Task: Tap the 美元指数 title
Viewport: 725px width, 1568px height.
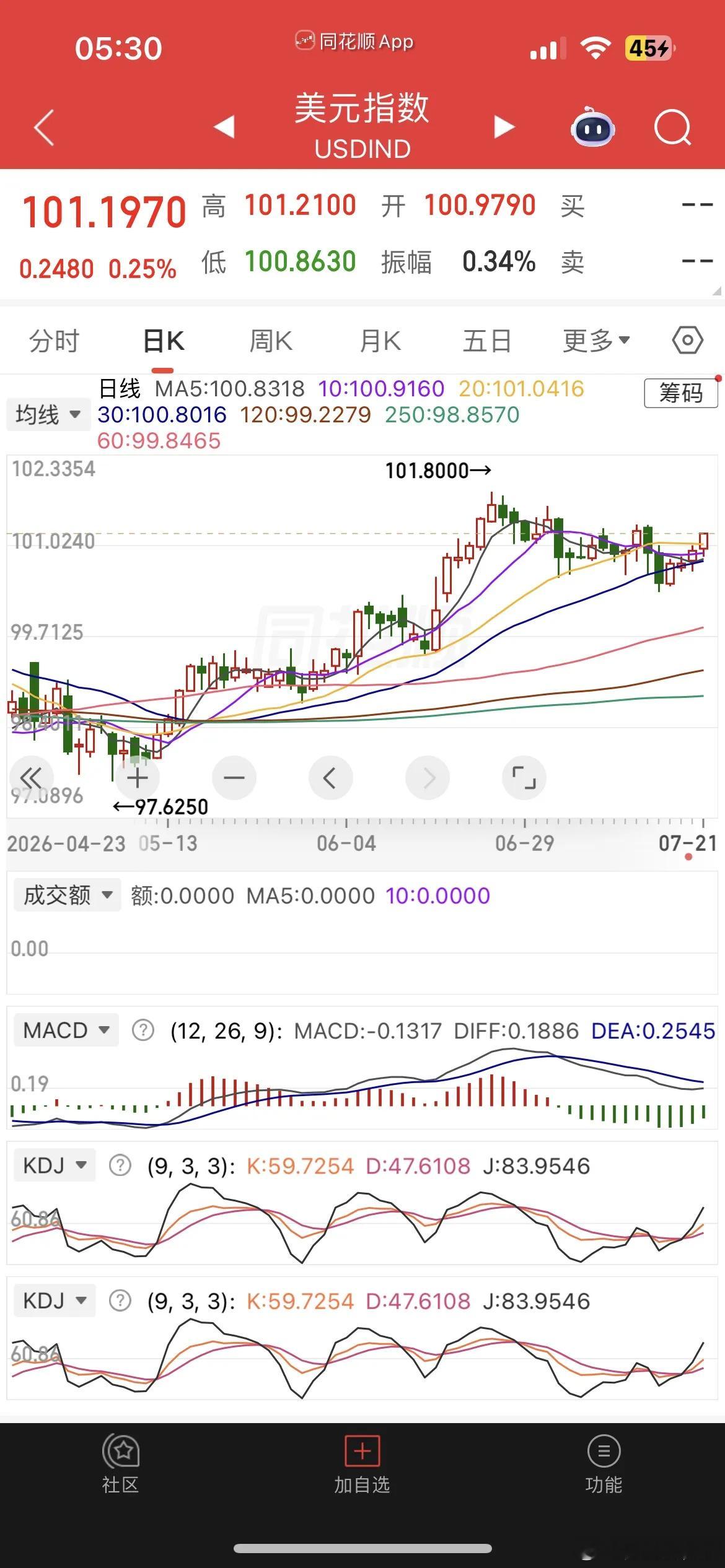Action: [362, 108]
